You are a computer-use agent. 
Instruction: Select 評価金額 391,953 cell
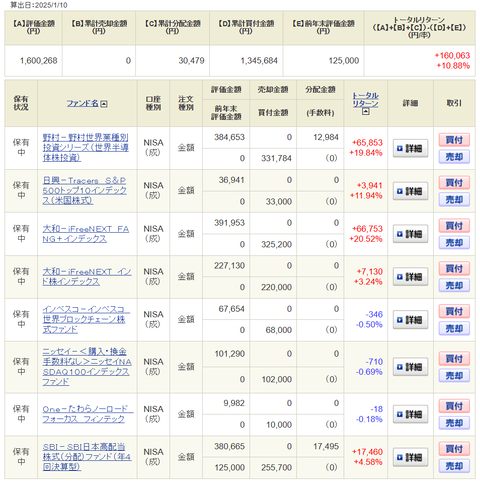(229, 223)
